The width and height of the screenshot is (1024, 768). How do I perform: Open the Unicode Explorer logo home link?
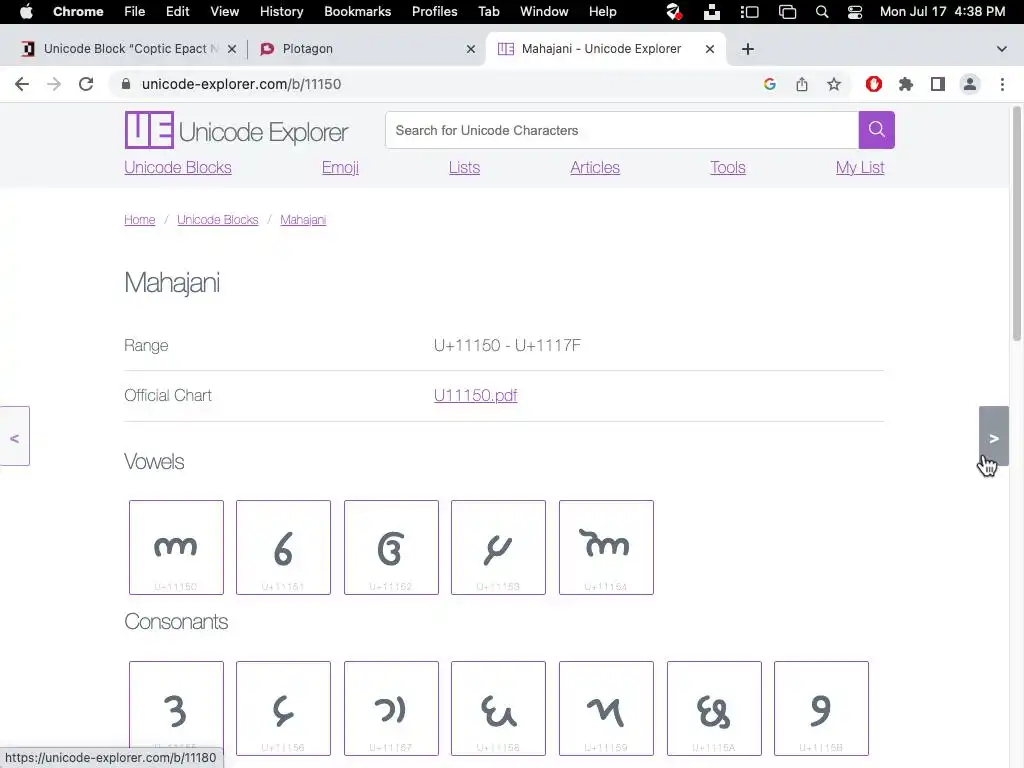pos(236,131)
